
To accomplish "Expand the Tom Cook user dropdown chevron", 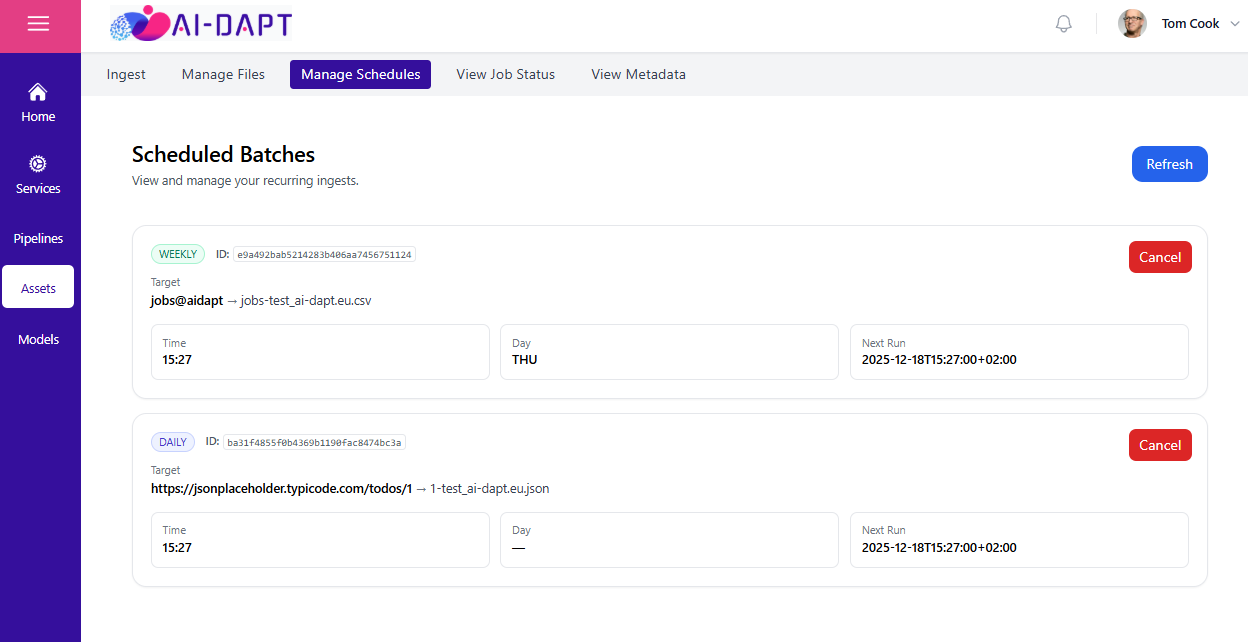I will tap(1234, 24).
